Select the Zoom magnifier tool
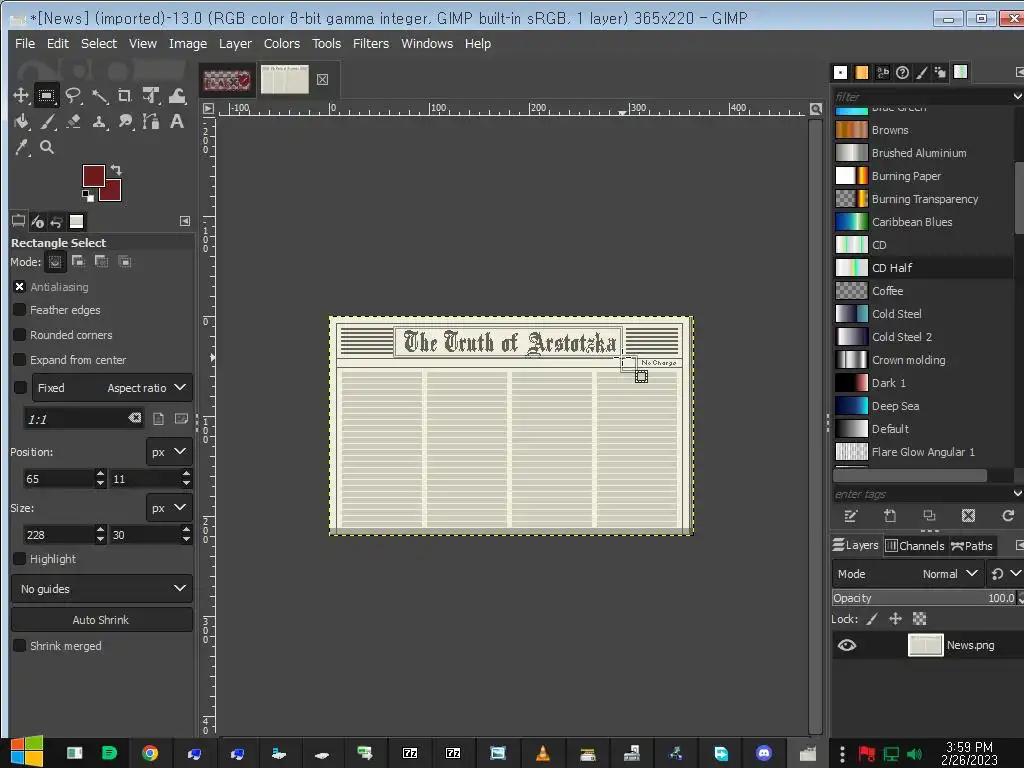This screenshot has height=768, width=1024. pyautogui.click(x=47, y=148)
